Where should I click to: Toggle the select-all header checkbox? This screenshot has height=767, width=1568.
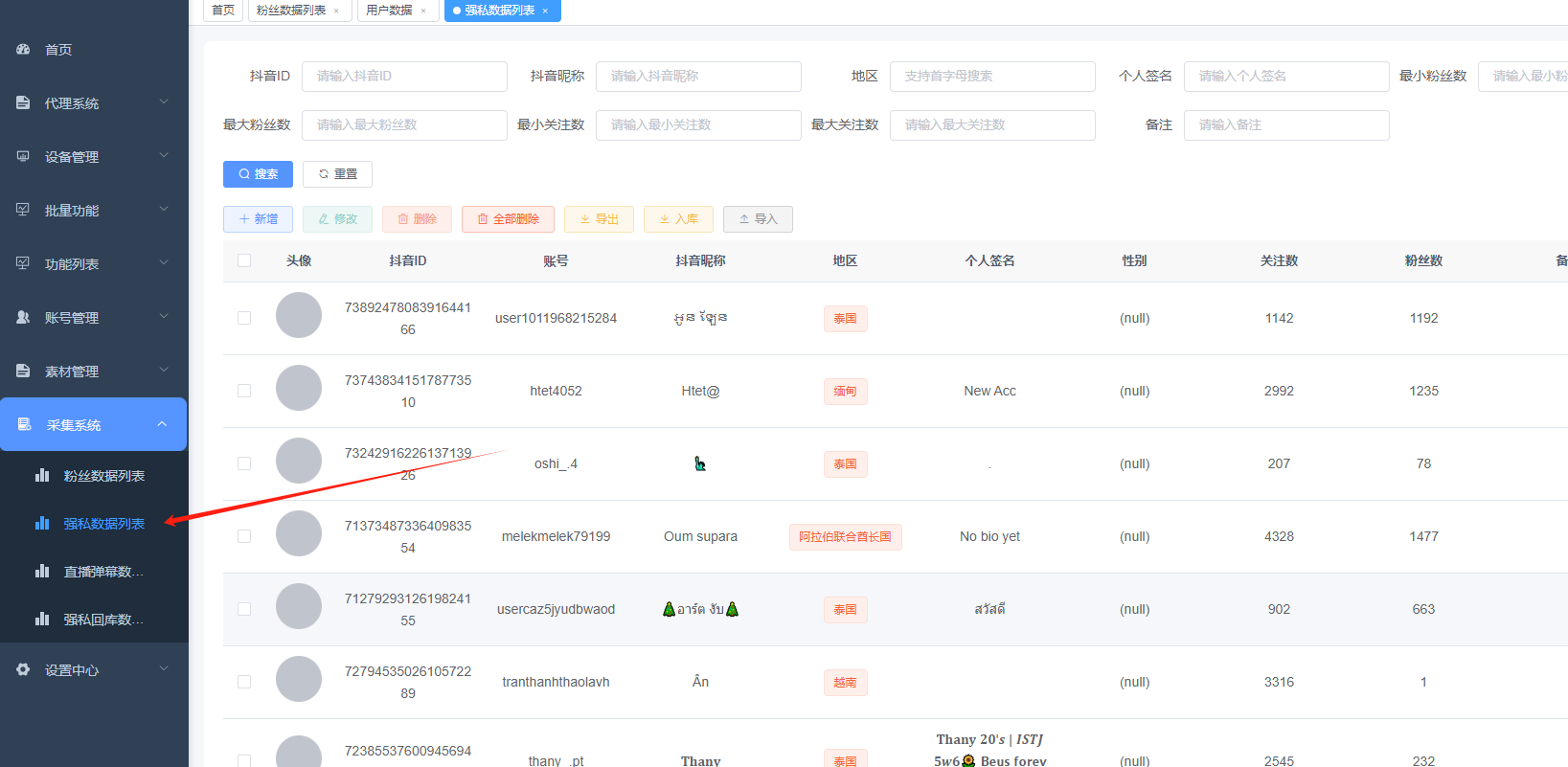click(244, 260)
